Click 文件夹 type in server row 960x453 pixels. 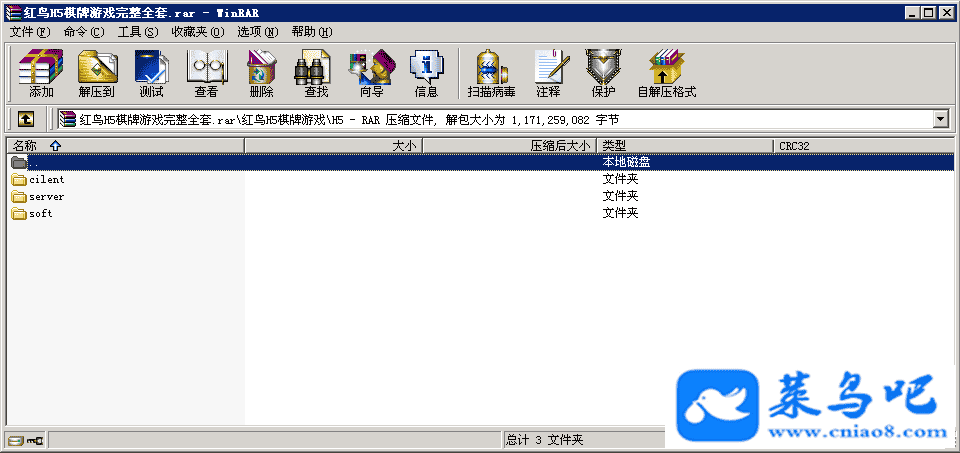(620, 197)
